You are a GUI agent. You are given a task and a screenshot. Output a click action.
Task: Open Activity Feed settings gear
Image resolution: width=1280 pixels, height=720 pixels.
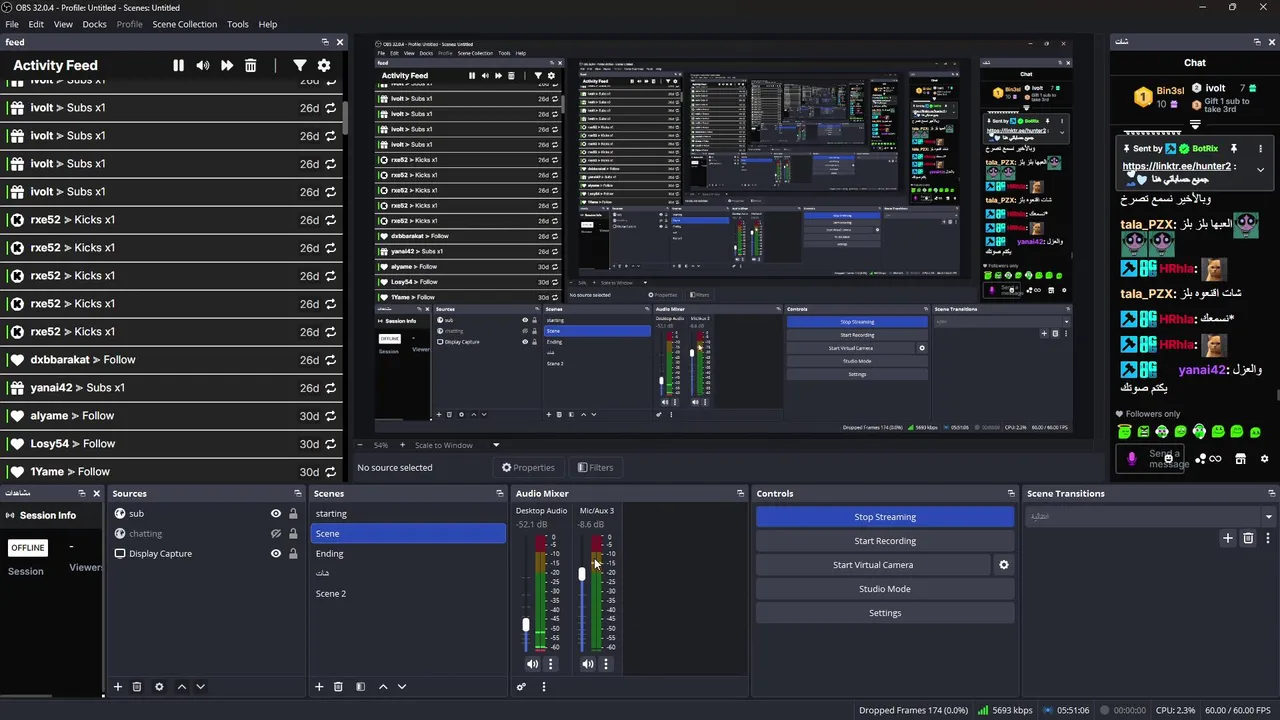pyautogui.click(x=324, y=65)
